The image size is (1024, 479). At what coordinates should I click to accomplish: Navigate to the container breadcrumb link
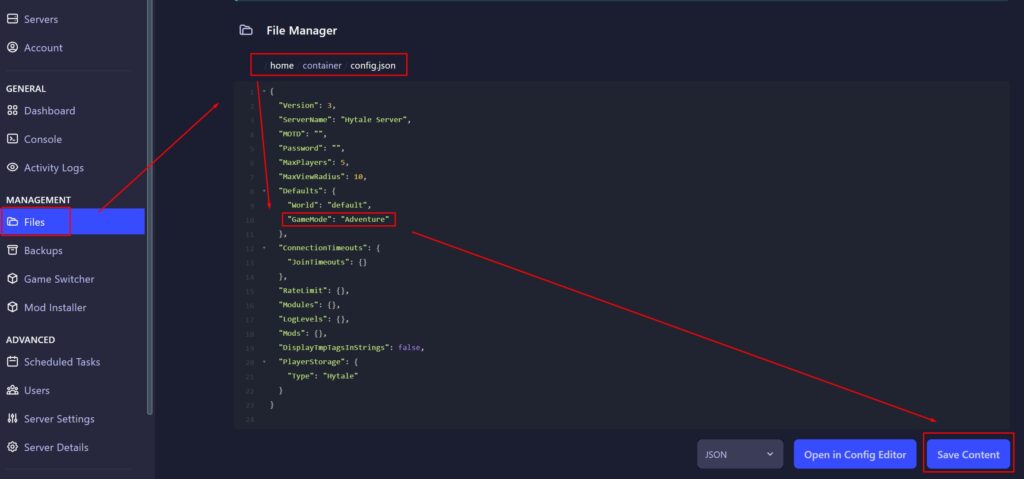pyautogui.click(x=322, y=65)
